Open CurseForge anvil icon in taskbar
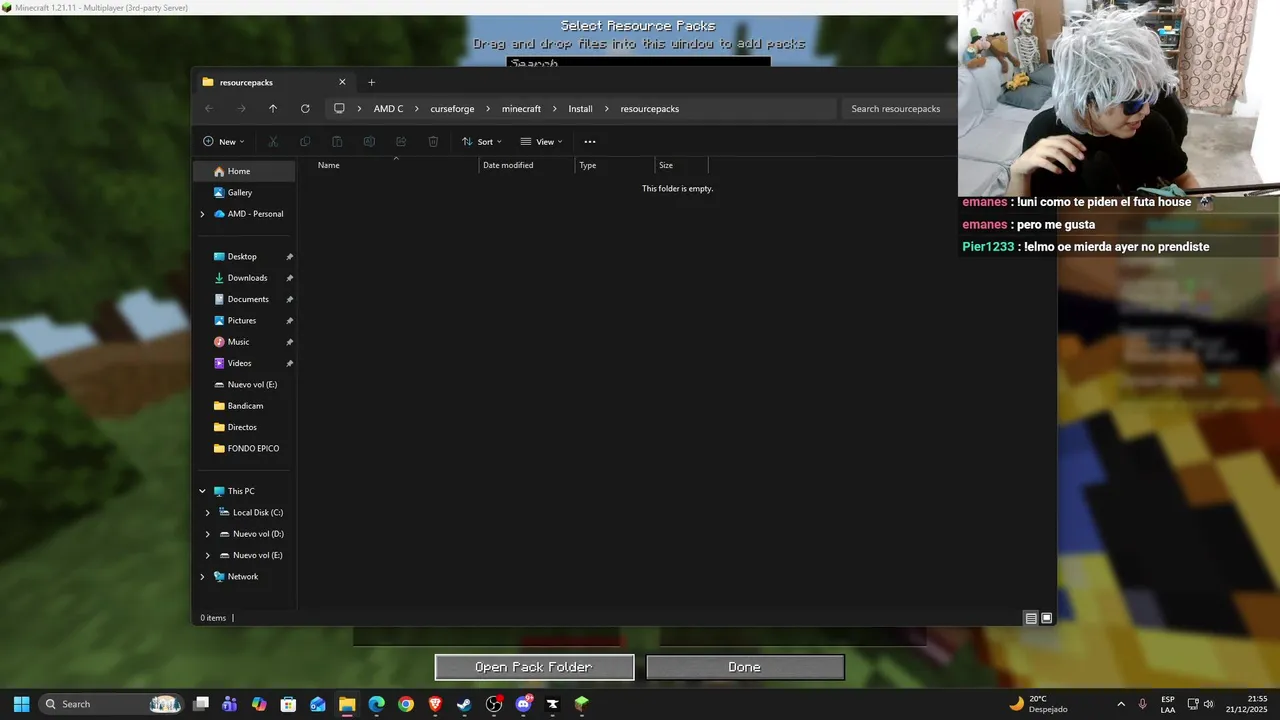The image size is (1280, 720). pos(552,704)
